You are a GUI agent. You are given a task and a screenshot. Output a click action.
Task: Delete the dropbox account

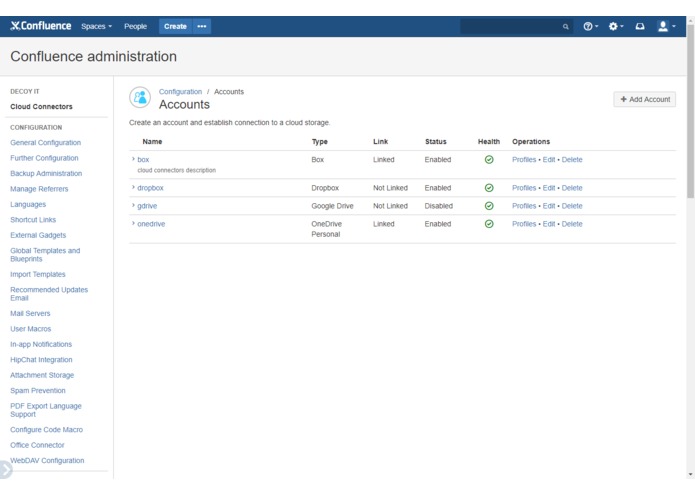(x=572, y=188)
